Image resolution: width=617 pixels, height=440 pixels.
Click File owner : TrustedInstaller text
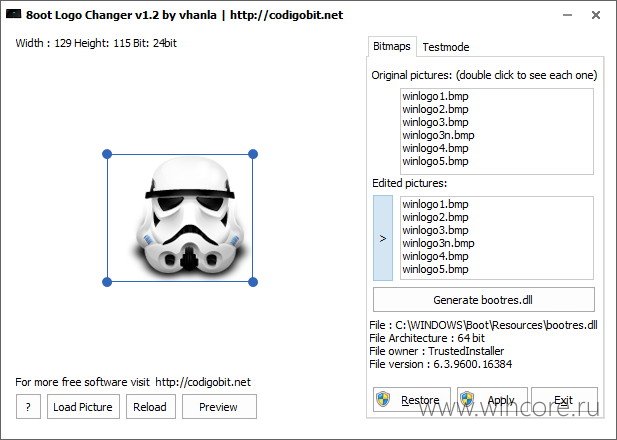[x=436, y=351]
